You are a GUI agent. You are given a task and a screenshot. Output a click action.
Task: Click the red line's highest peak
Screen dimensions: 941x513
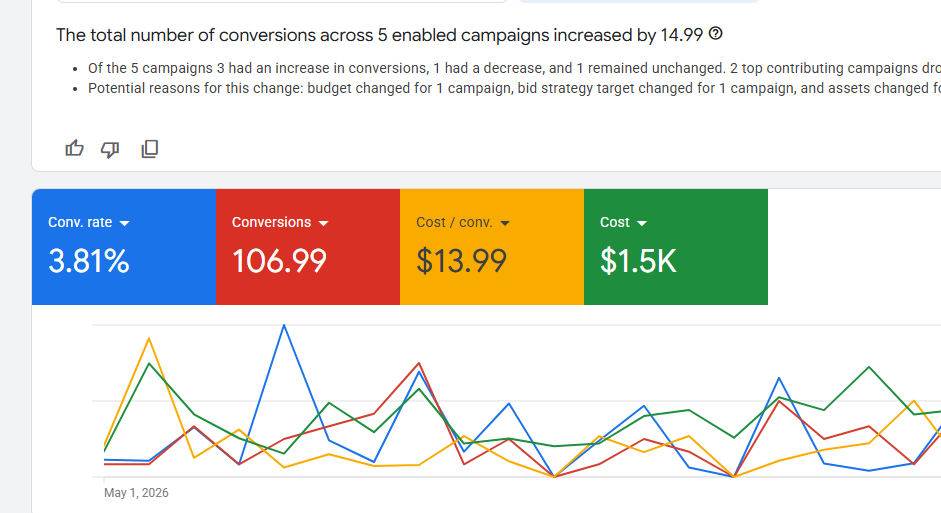tap(419, 363)
